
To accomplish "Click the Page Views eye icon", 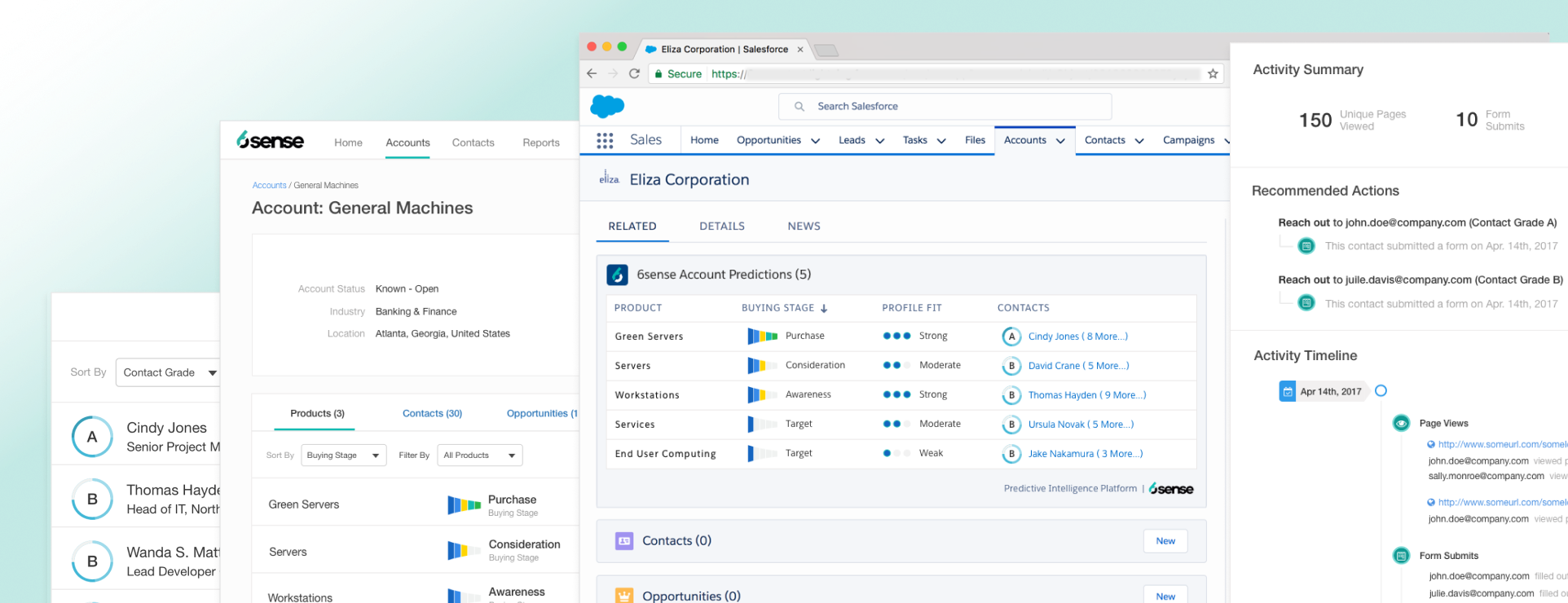I will point(1401,423).
